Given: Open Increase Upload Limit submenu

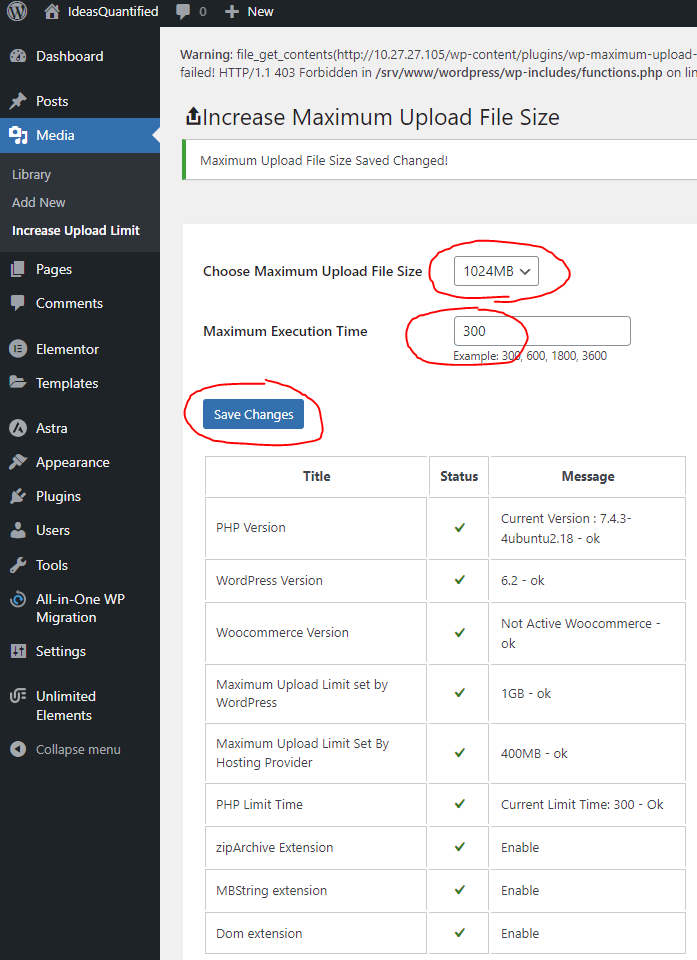Looking at the screenshot, I should tap(76, 231).
